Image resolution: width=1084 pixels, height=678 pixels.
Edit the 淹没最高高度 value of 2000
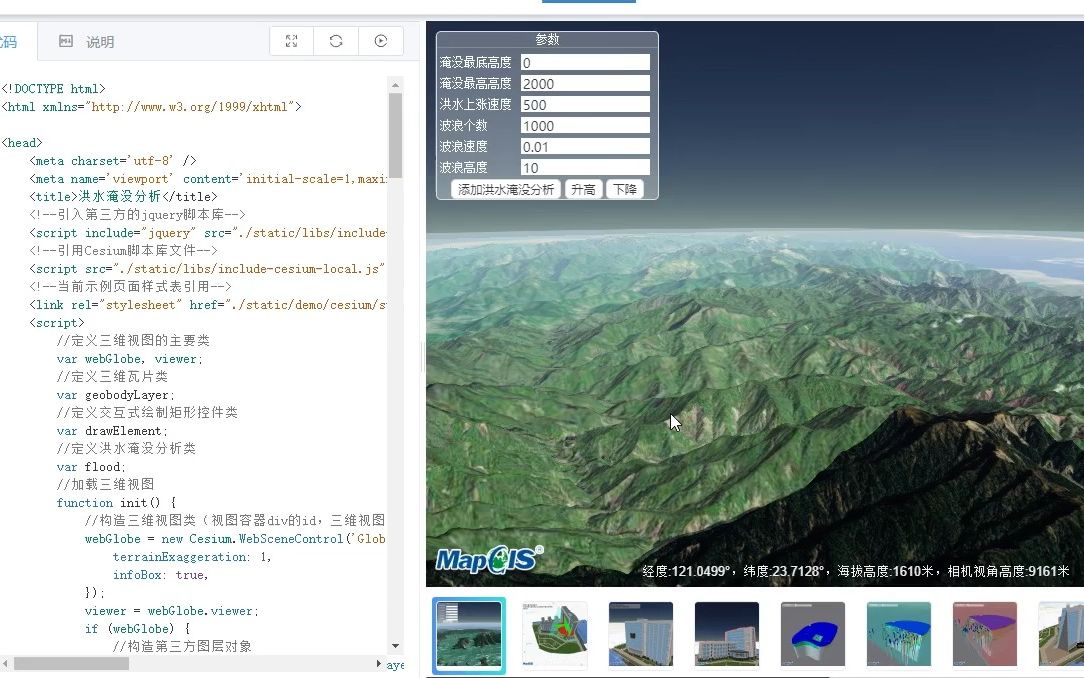click(584, 82)
